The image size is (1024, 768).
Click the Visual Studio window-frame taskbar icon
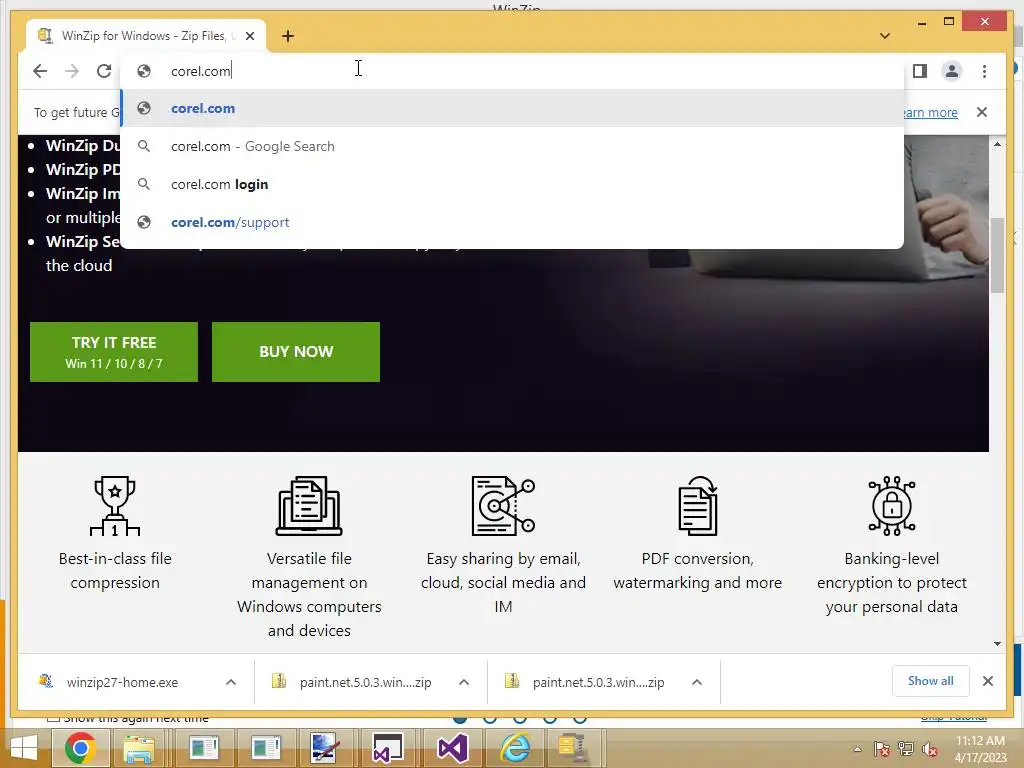pos(388,748)
